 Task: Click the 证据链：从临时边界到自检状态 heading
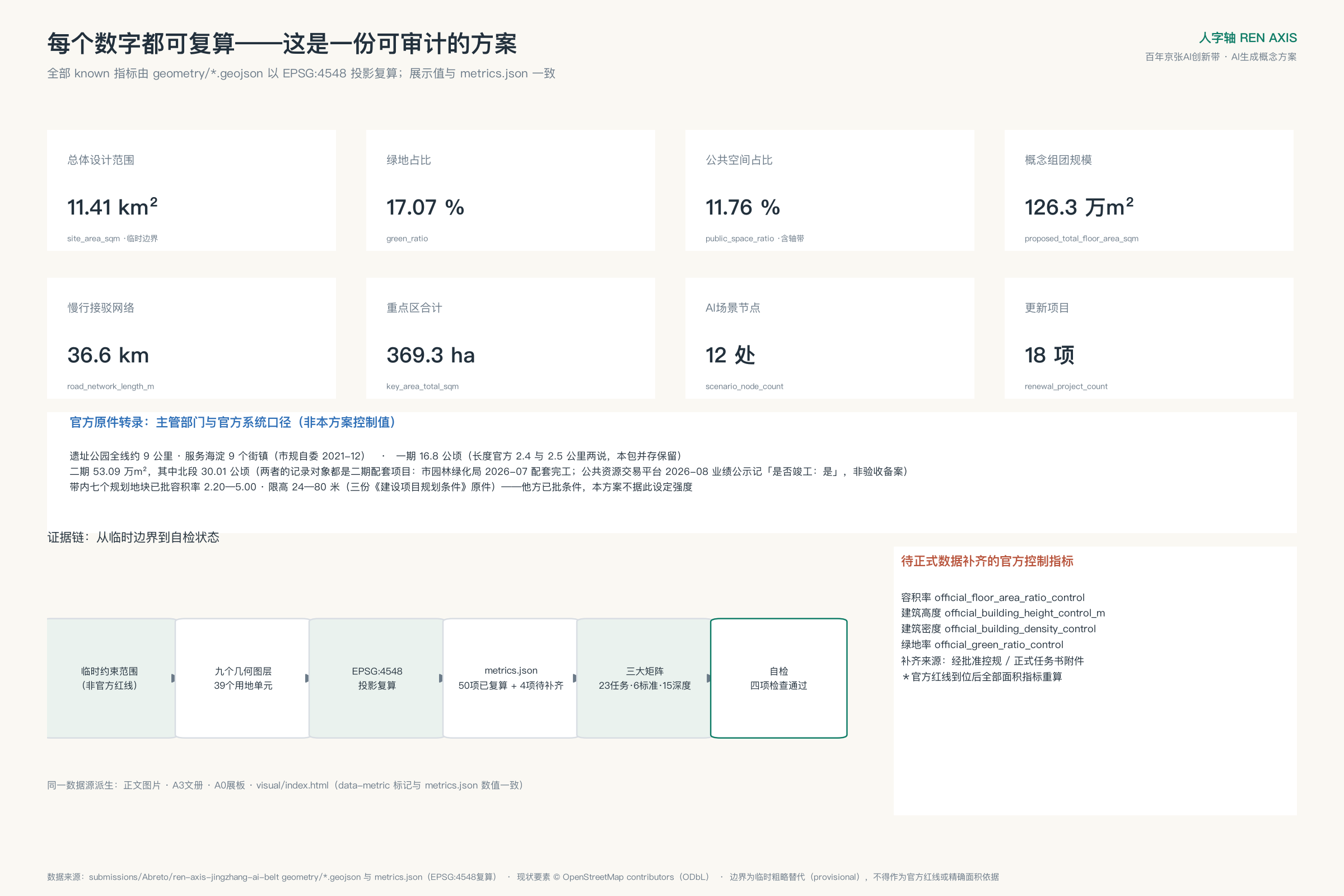point(133,537)
